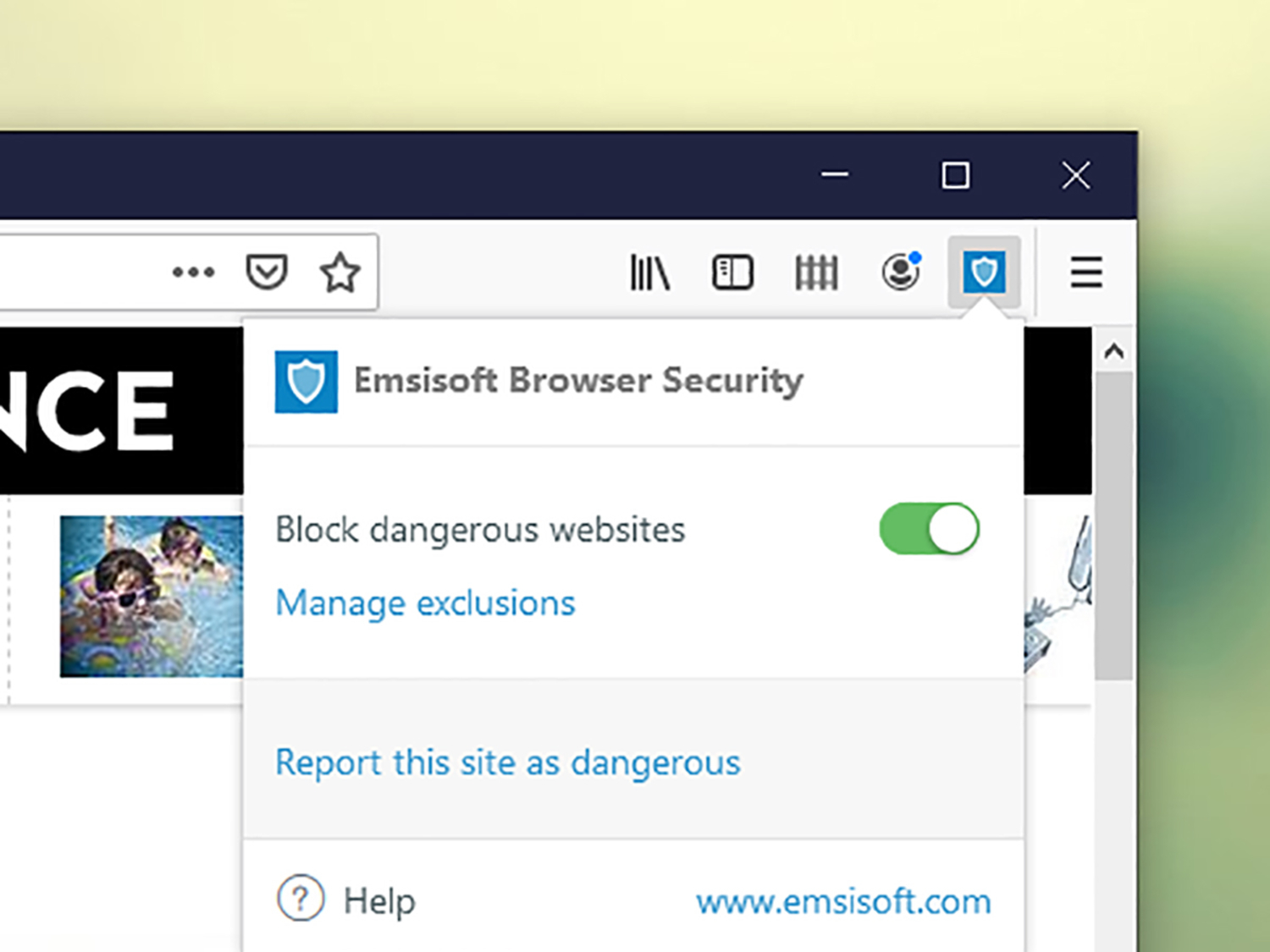Open the Multi-Account Containers extension
The image size is (1270, 952).
[815, 272]
